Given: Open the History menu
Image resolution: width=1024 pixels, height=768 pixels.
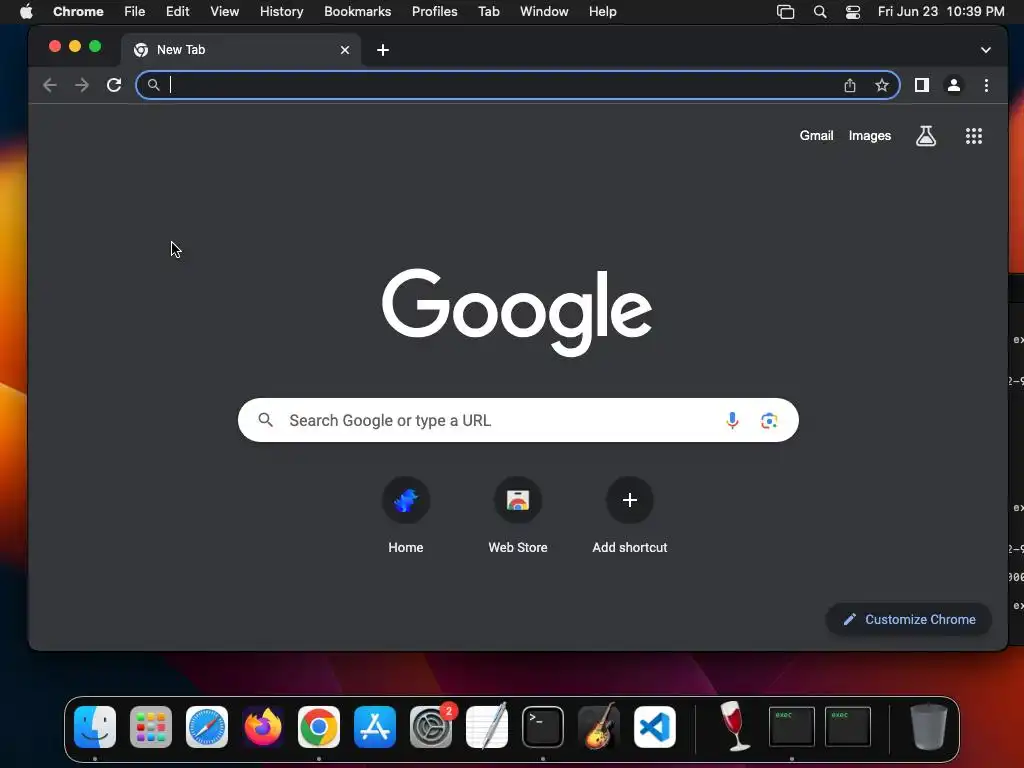Looking at the screenshot, I should coord(281,11).
